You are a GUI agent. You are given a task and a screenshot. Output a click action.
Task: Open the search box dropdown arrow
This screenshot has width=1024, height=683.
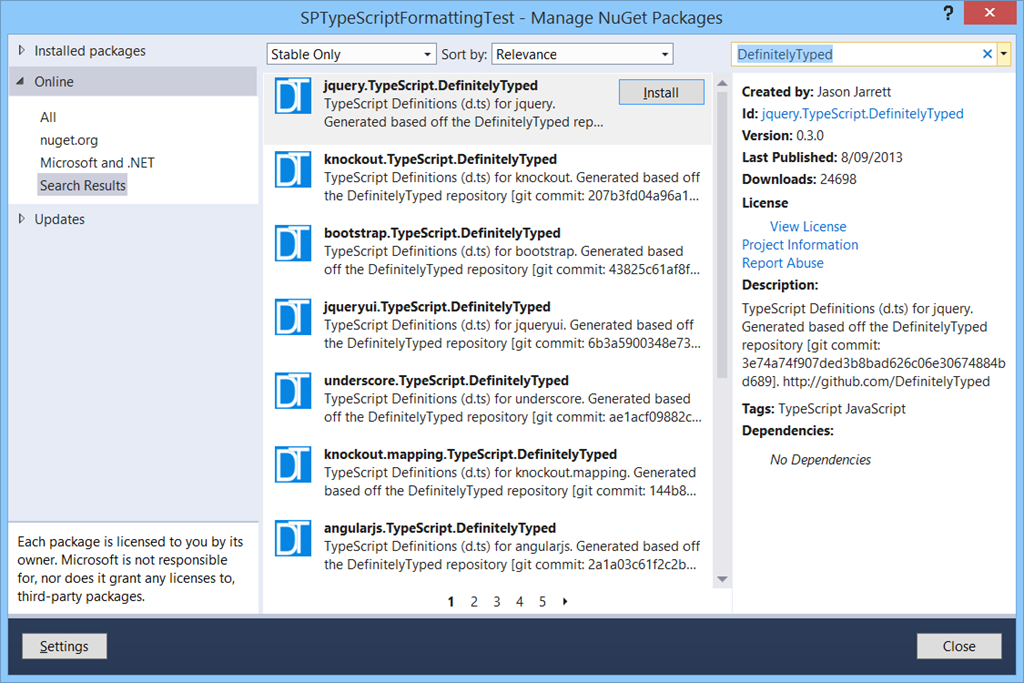pos(1004,54)
